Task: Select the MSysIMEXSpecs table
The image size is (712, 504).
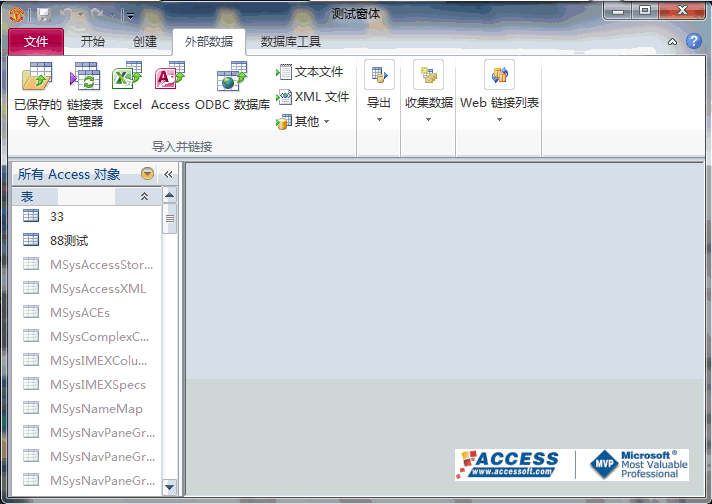Action: [x=87, y=385]
